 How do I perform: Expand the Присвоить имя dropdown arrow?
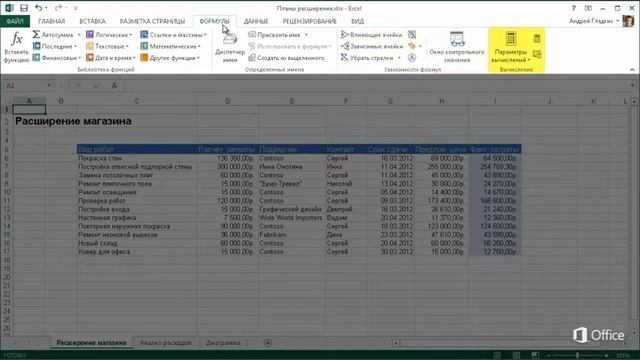(x=306, y=35)
